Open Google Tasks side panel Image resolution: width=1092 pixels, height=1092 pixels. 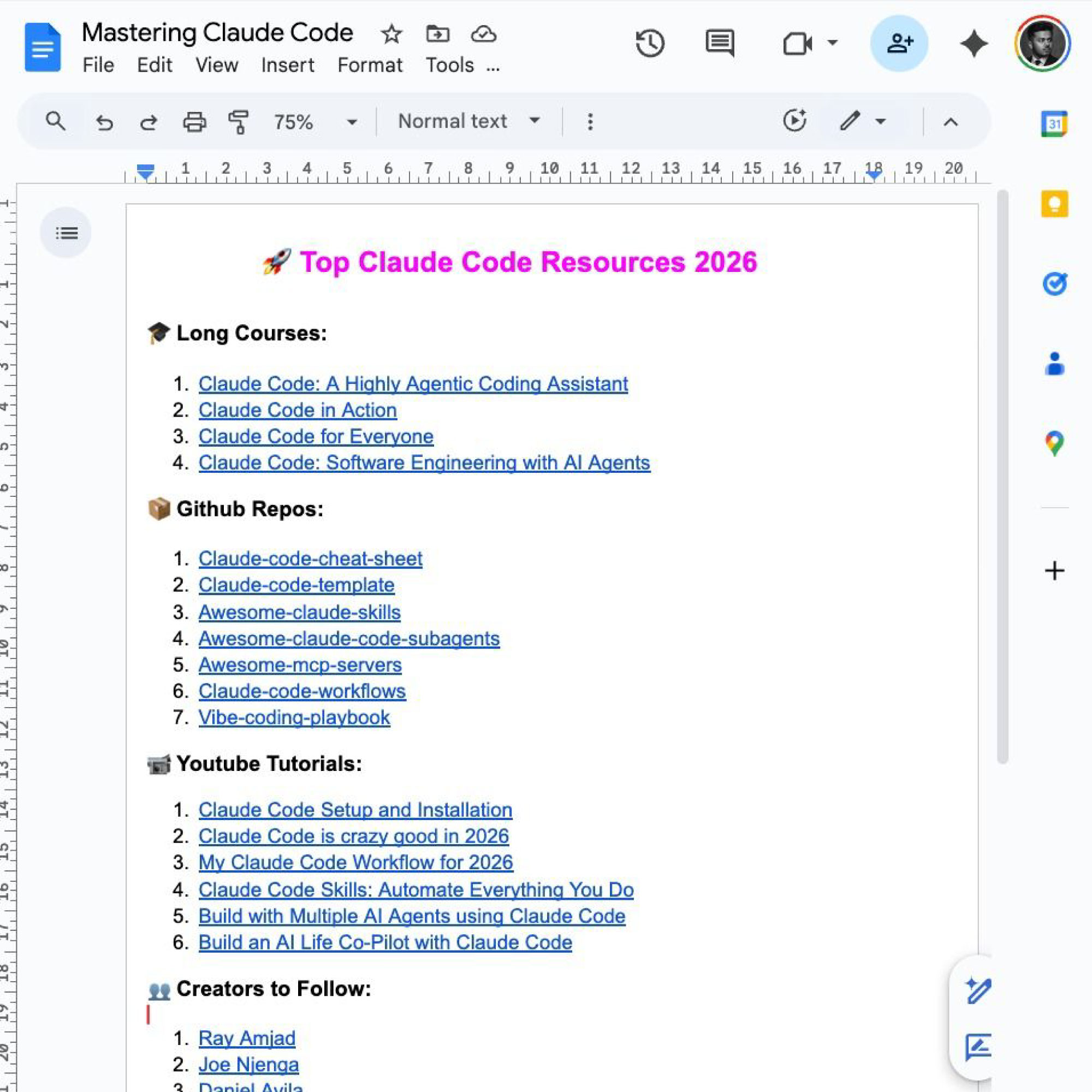pyautogui.click(x=1054, y=284)
